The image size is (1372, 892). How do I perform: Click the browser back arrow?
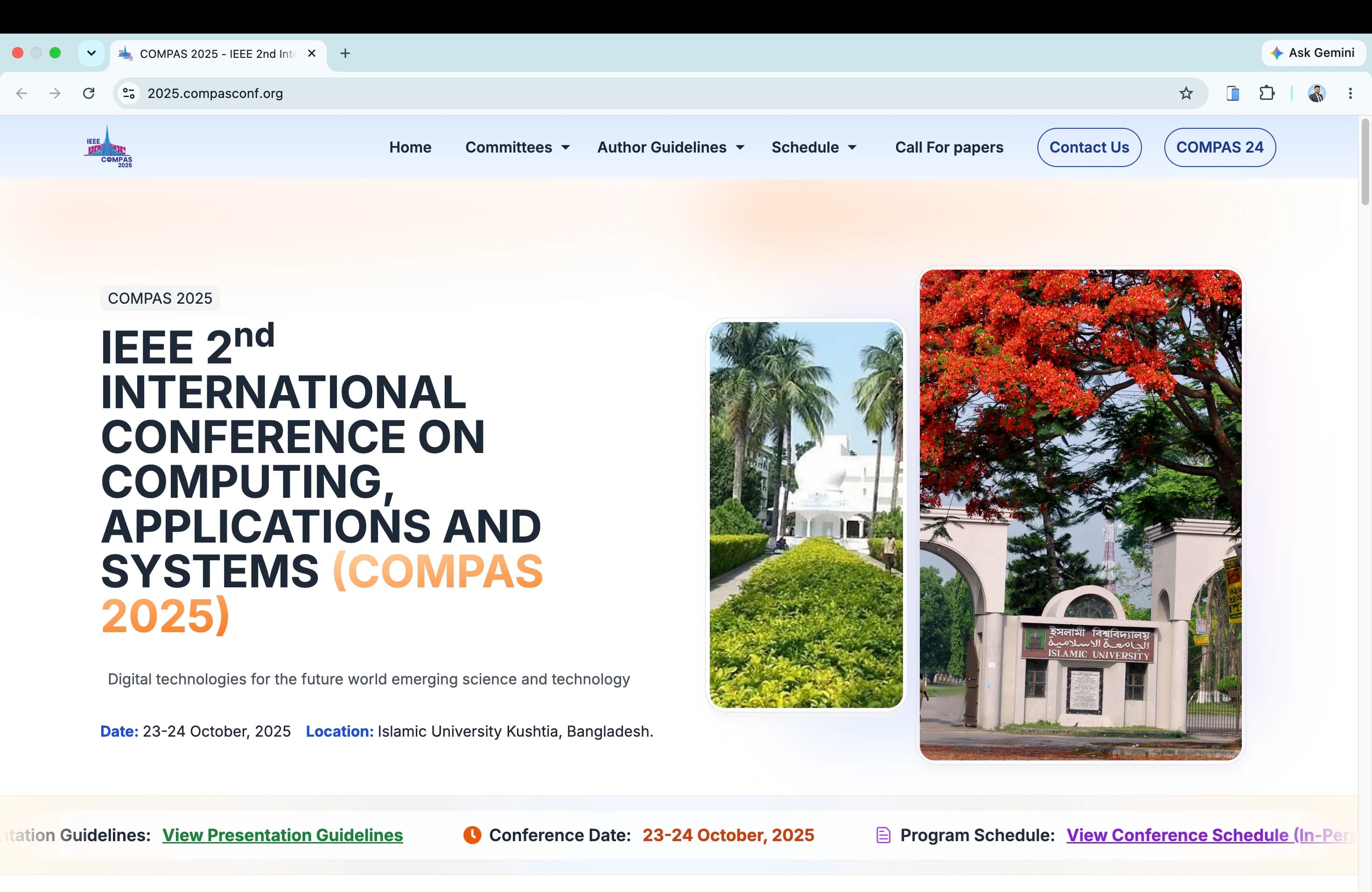(22, 93)
